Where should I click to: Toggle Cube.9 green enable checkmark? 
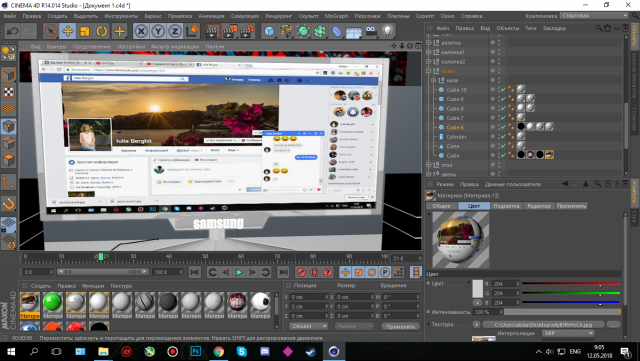tap(503, 99)
